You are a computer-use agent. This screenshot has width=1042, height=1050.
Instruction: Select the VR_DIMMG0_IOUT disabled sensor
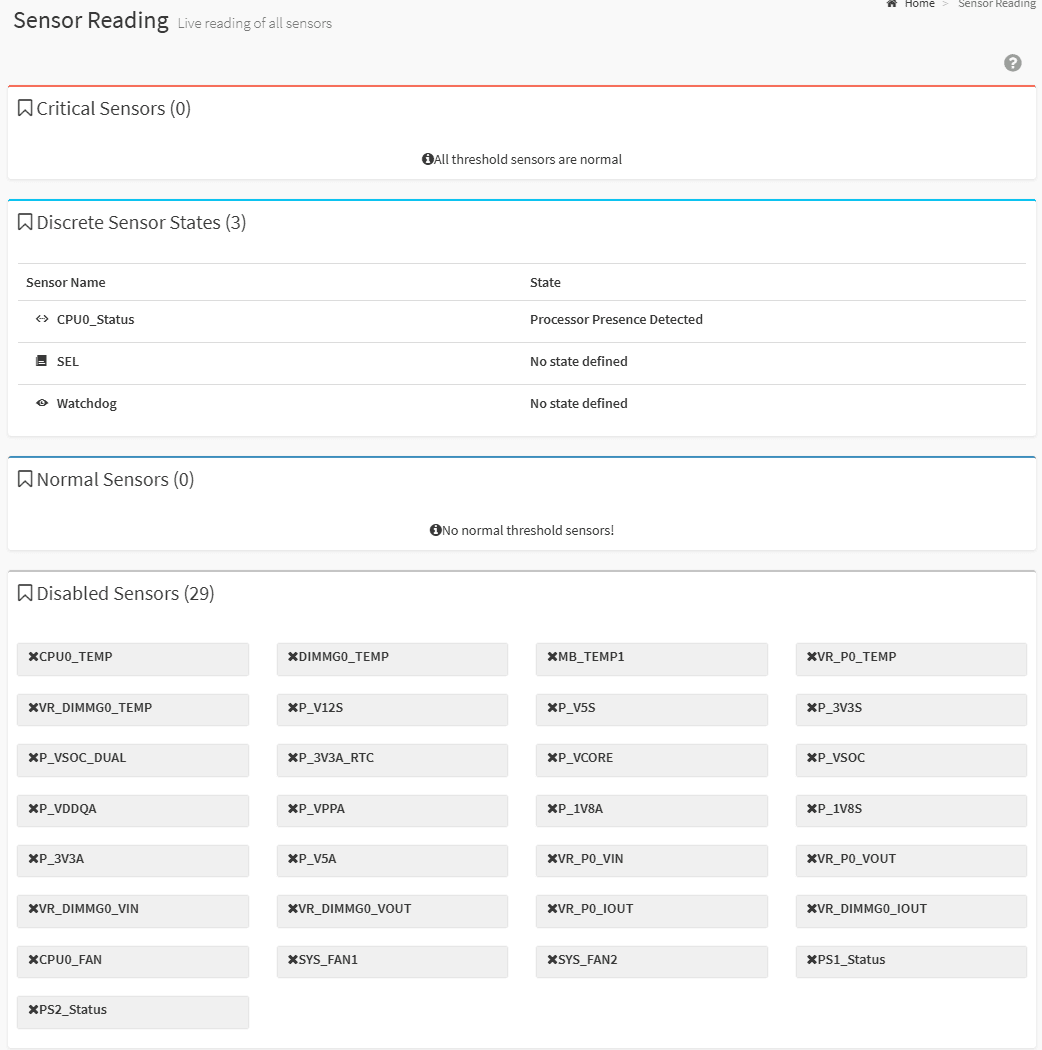click(x=911, y=911)
